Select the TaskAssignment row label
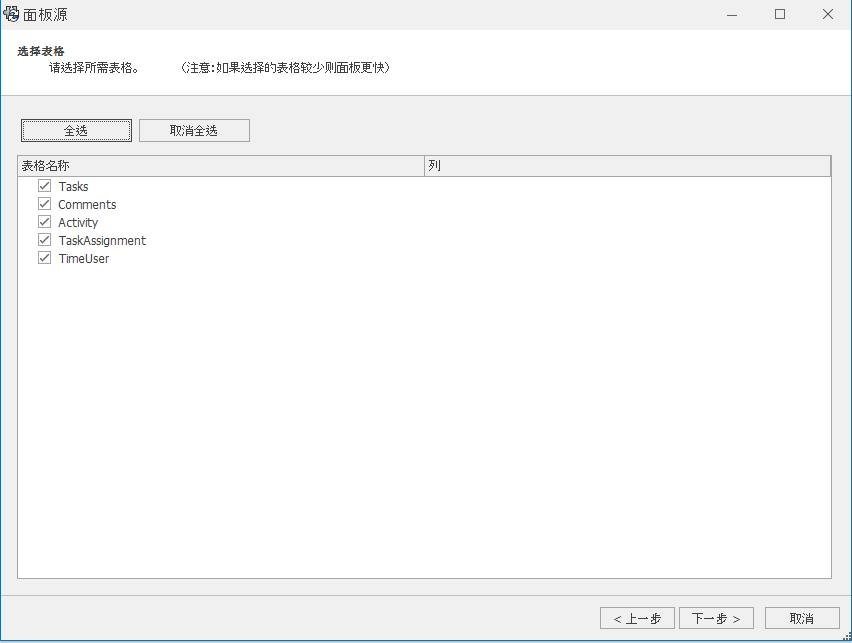852x643 pixels. click(x=102, y=240)
